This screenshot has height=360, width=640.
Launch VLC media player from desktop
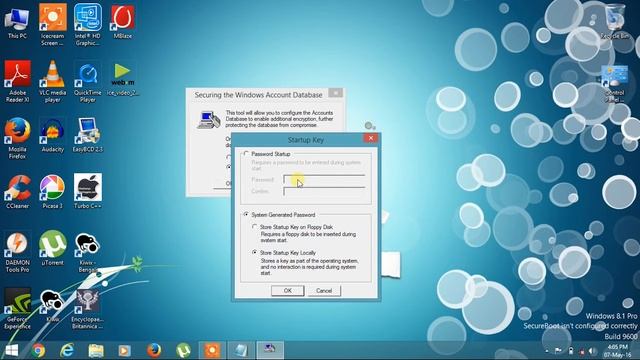53,81
